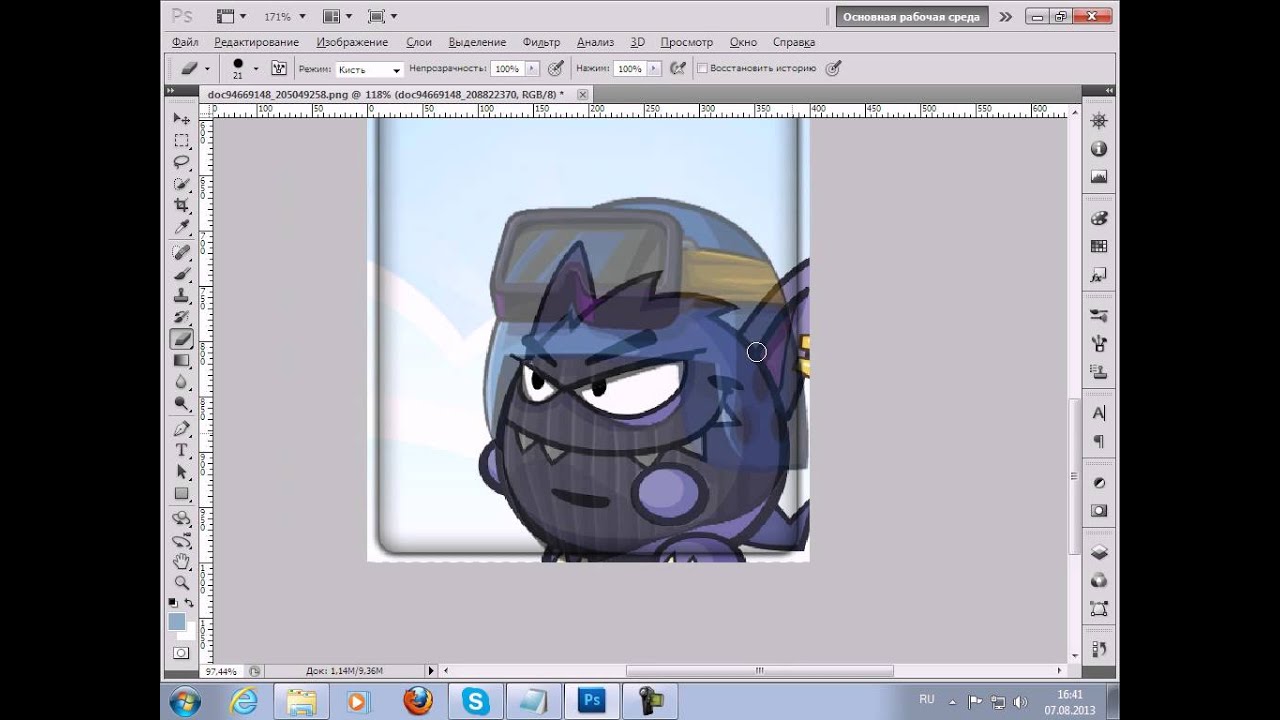Screen dimensions: 1280x720
Task: Select the Gradient tool
Action: coord(181,360)
